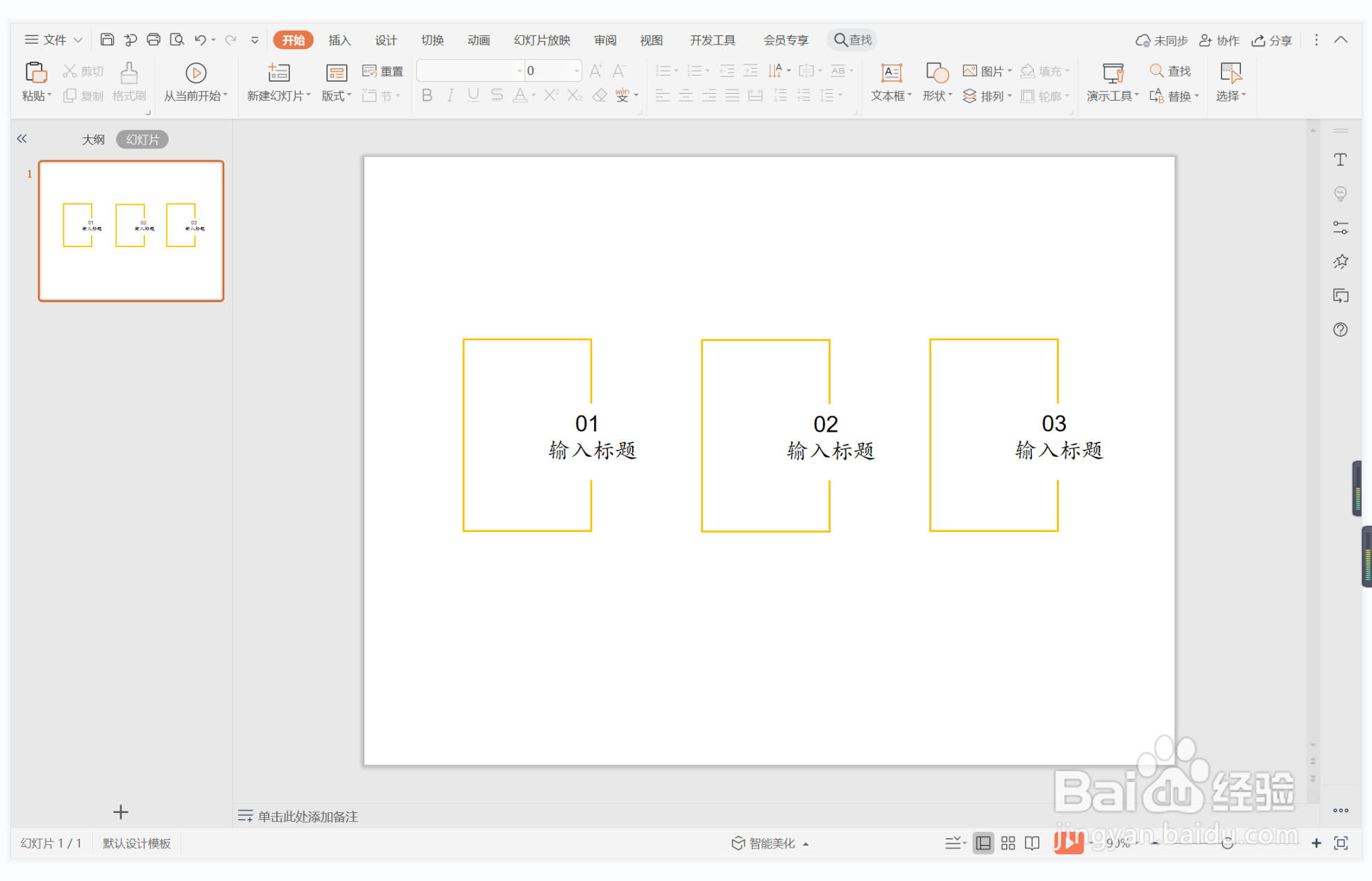Expand the font size dropdown
The image size is (1372, 881).
[576, 71]
